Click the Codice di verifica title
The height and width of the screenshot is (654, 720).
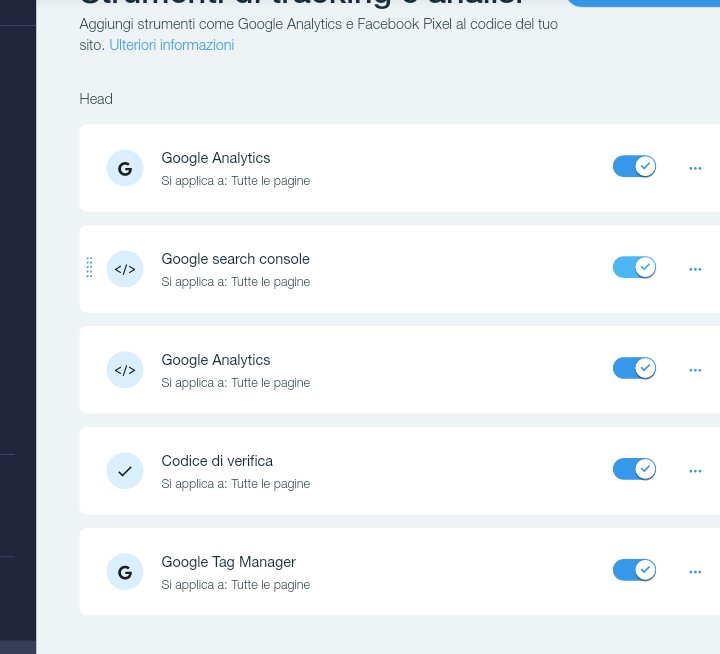point(217,461)
